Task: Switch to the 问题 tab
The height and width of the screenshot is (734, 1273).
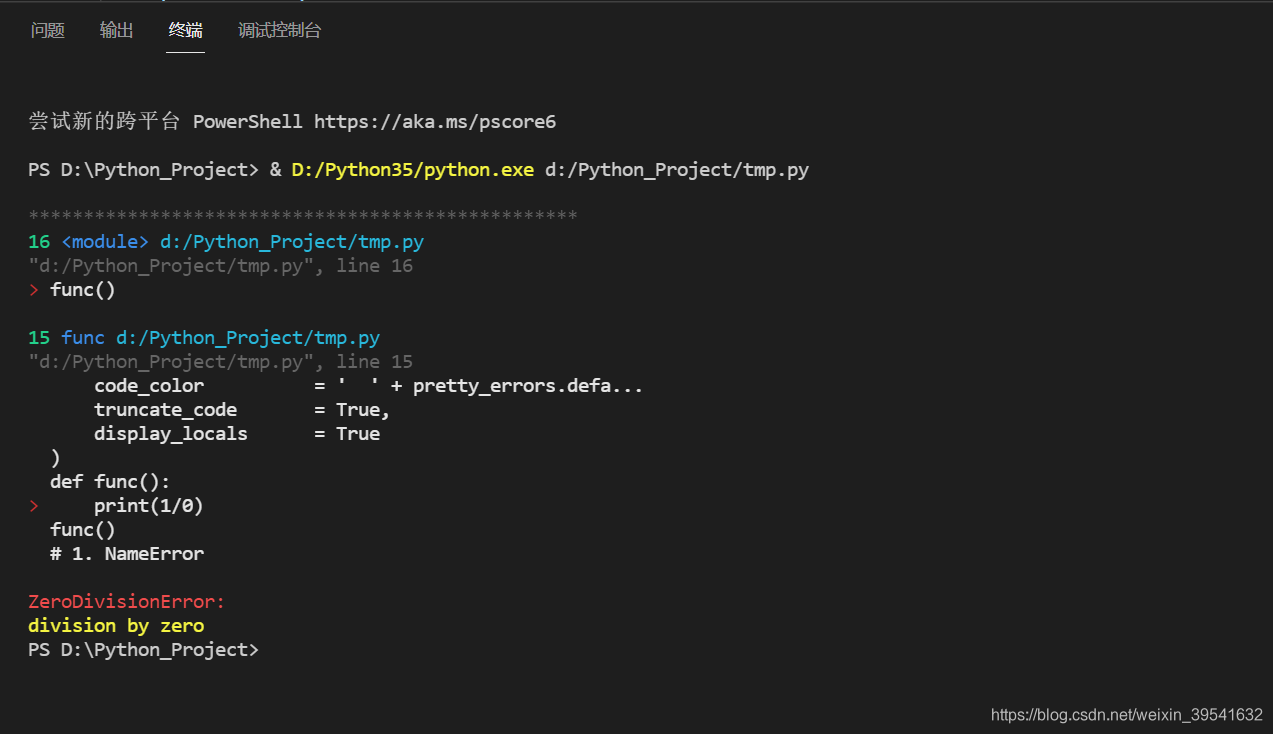Action: (x=48, y=31)
